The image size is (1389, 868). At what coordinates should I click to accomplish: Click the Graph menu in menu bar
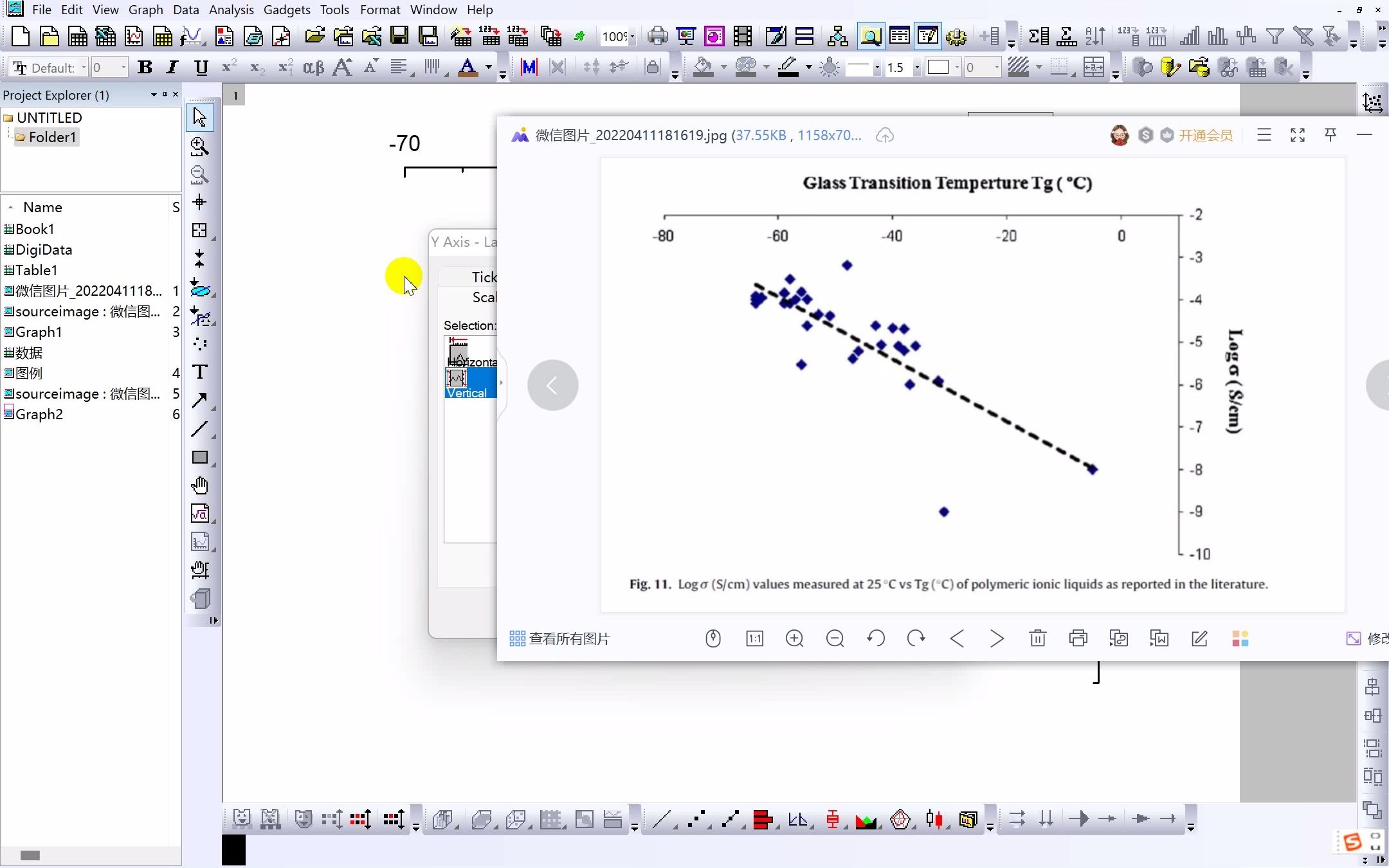[x=145, y=10]
